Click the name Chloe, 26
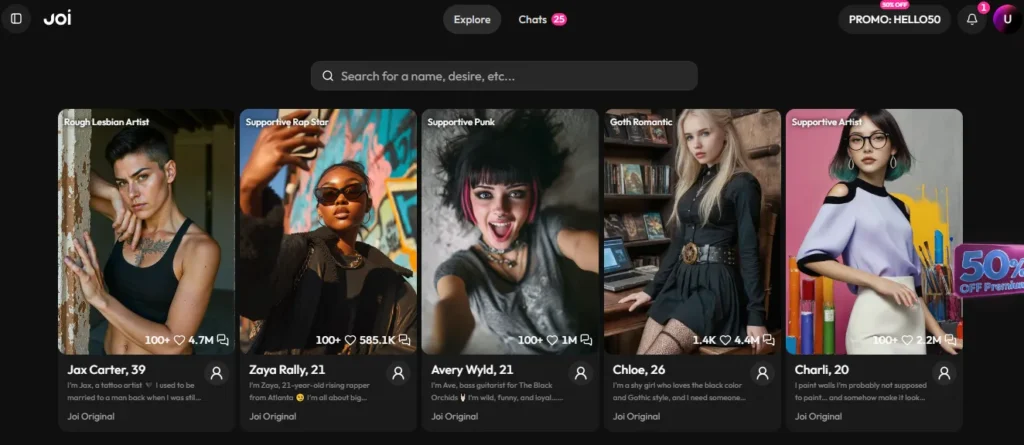 (639, 370)
